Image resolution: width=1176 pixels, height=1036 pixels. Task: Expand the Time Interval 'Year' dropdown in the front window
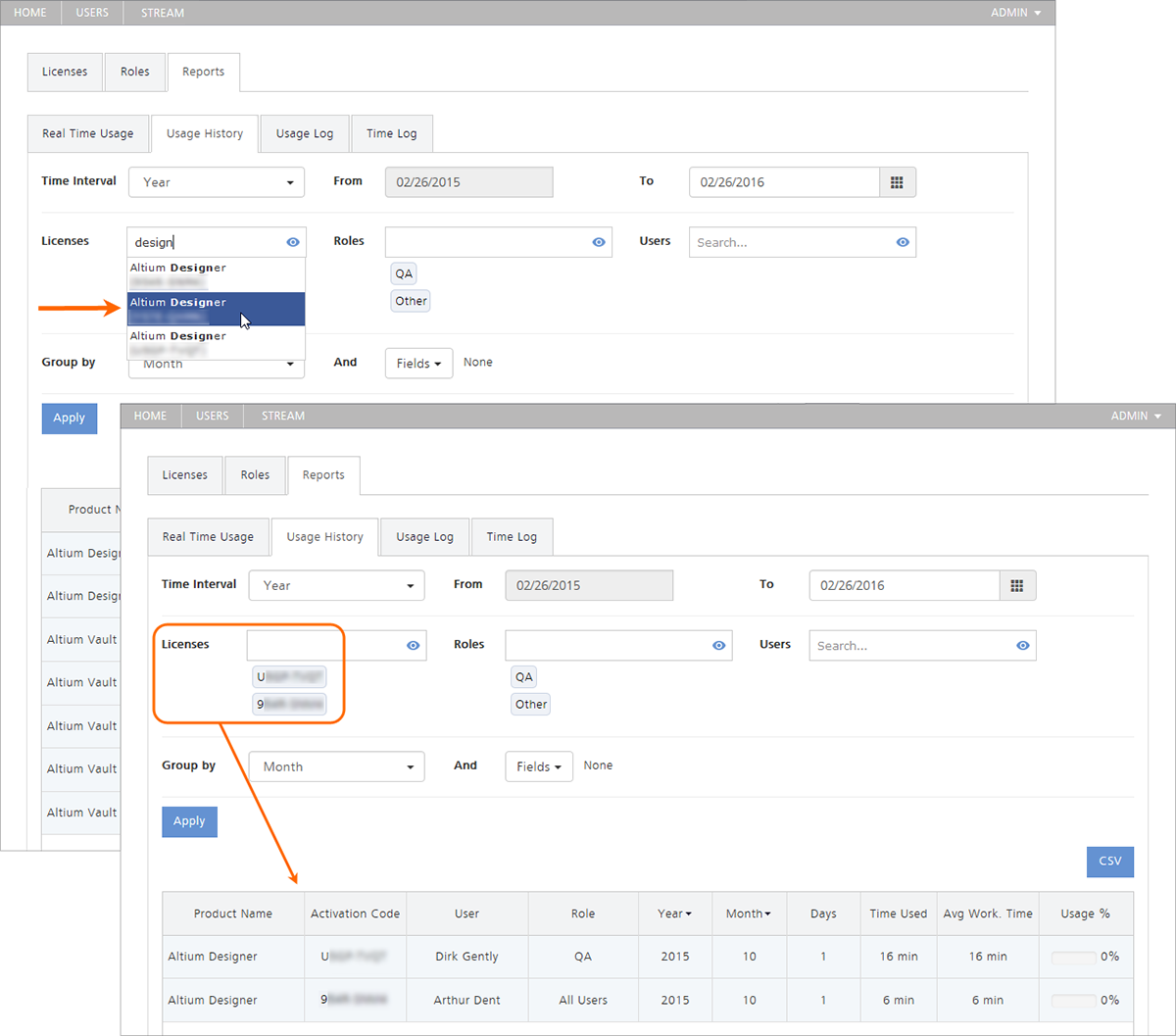coord(336,586)
